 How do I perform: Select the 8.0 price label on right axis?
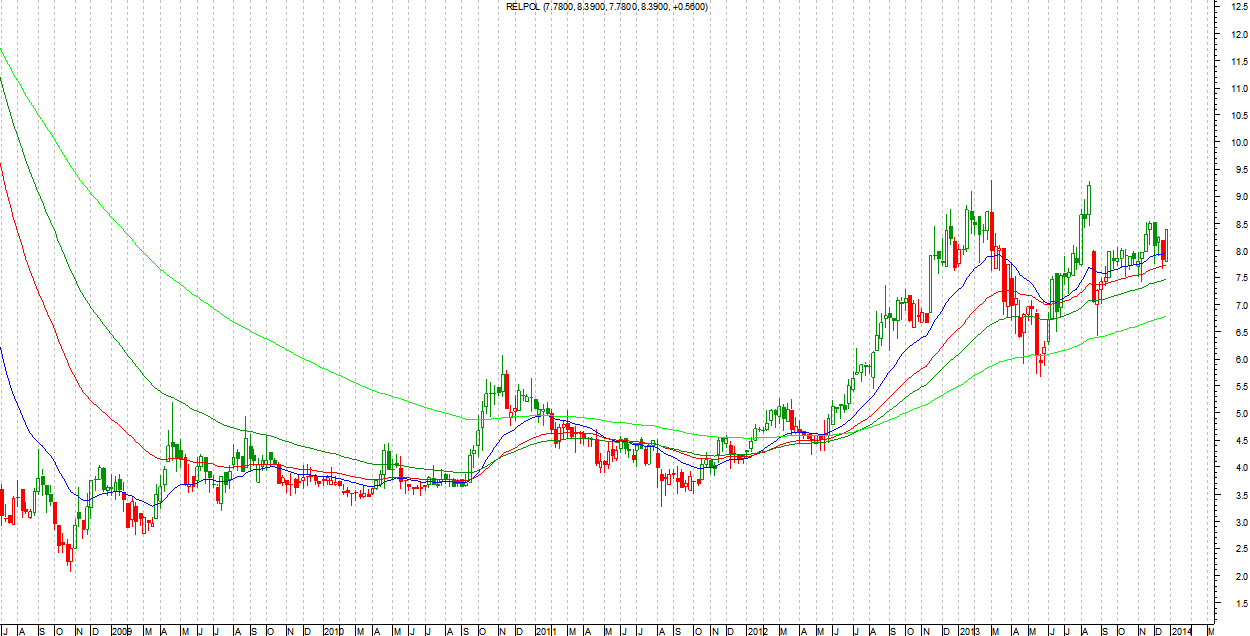(1233, 251)
